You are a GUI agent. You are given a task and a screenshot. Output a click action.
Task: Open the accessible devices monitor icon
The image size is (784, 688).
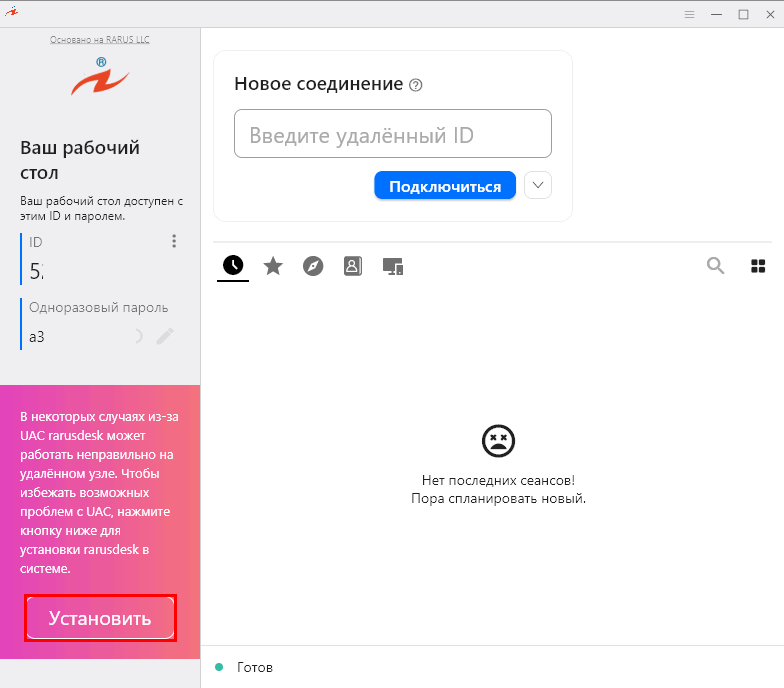pyautogui.click(x=392, y=266)
